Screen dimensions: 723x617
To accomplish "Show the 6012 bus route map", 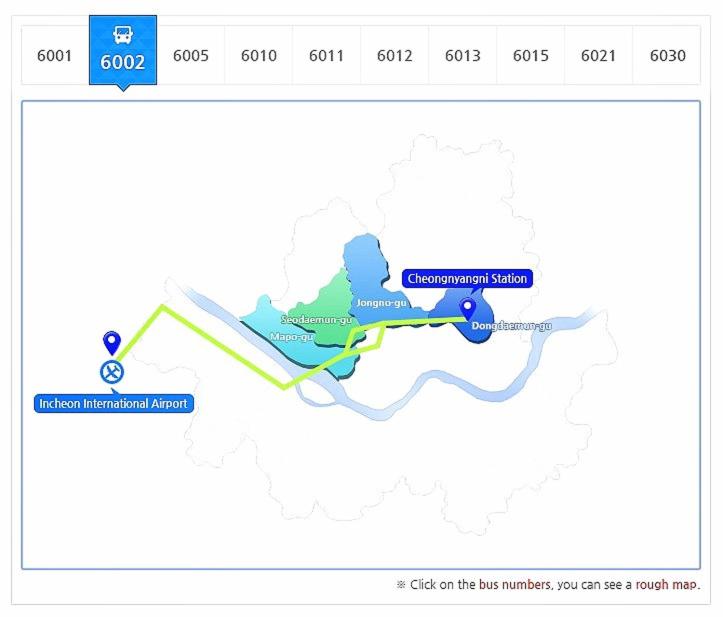I will 395,55.
